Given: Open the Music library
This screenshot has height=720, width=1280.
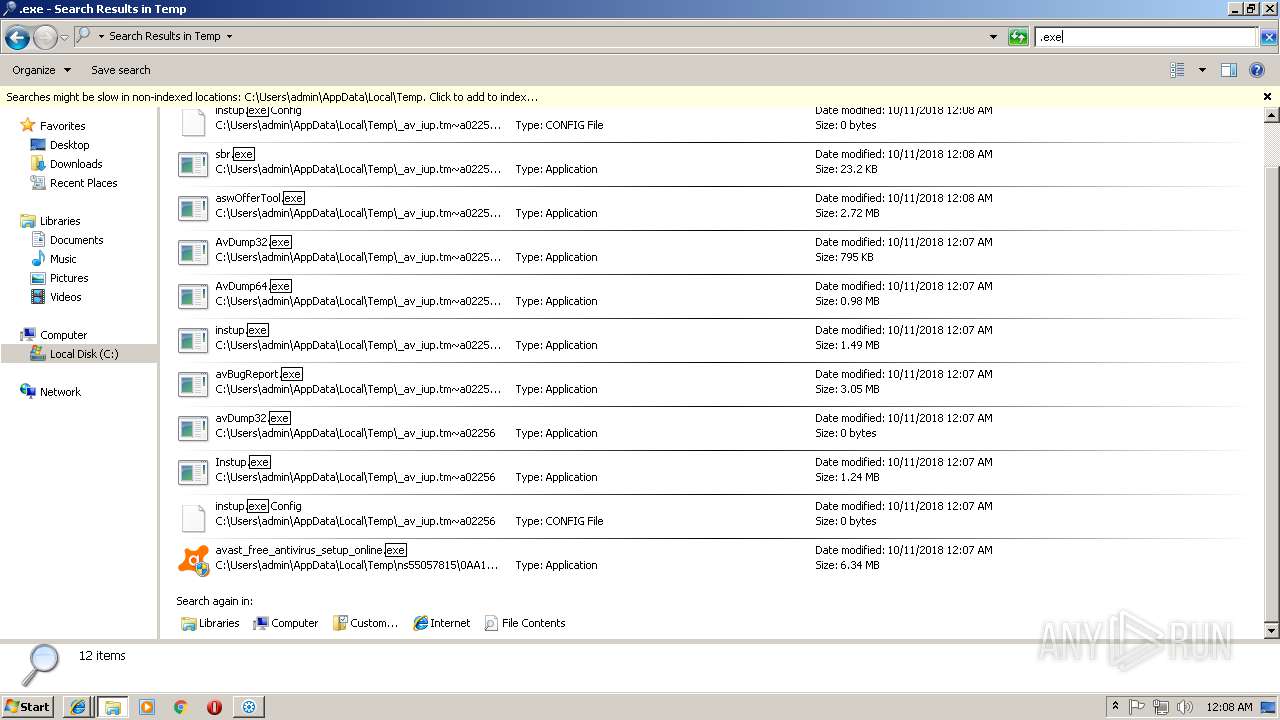Looking at the screenshot, I should point(63,259).
